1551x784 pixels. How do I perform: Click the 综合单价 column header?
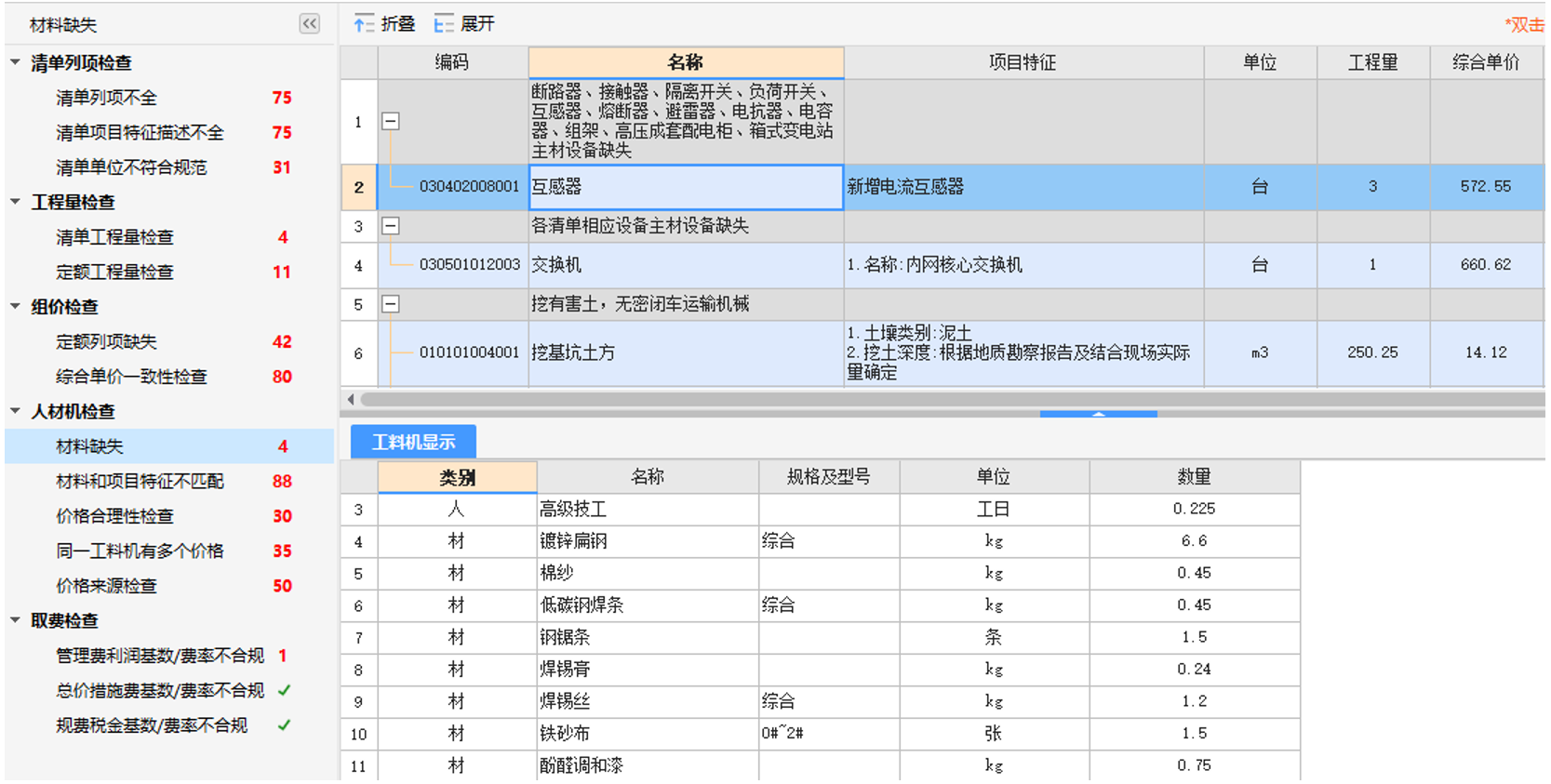click(1486, 62)
